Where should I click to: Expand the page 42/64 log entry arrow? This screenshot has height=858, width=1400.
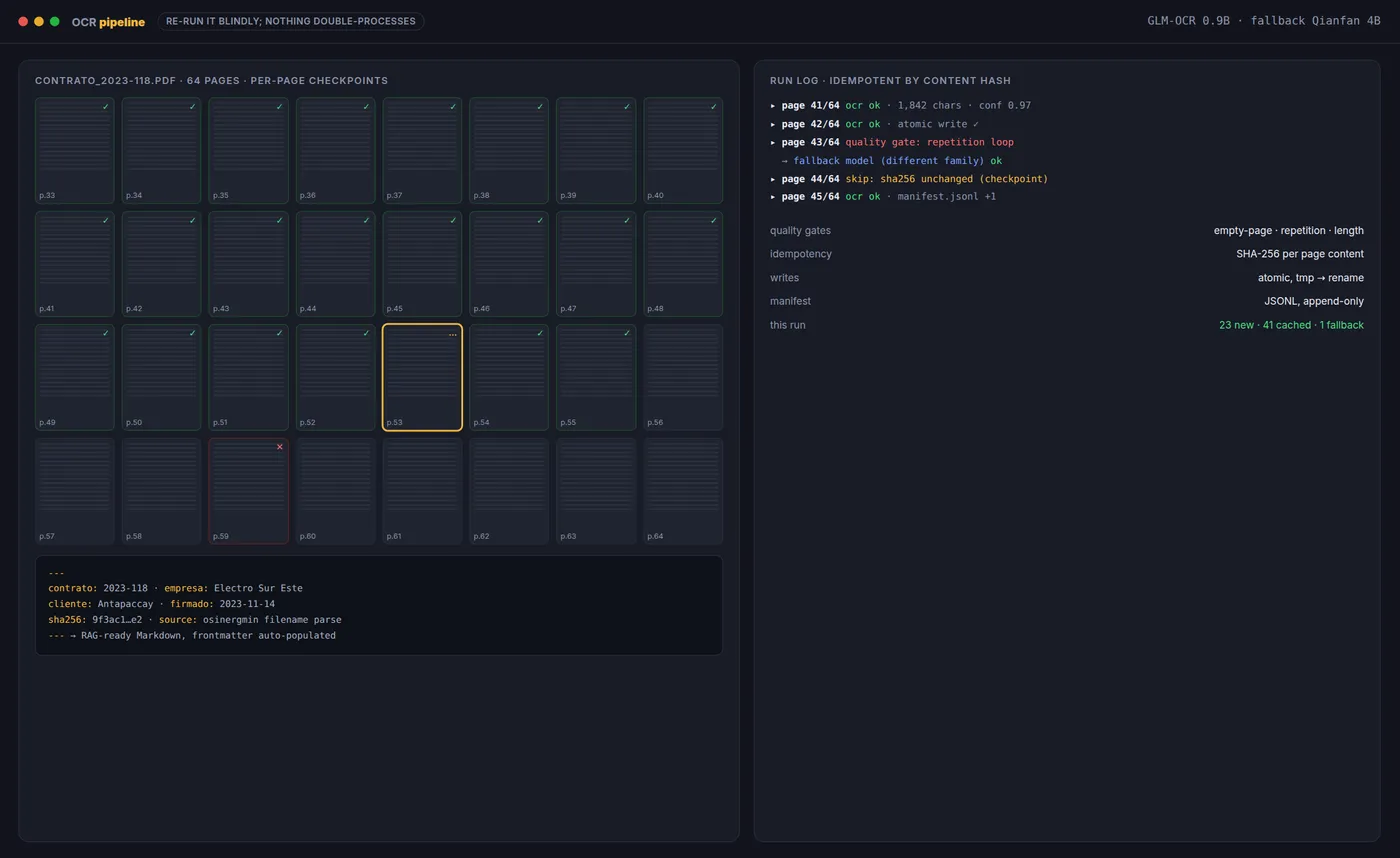click(773, 124)
